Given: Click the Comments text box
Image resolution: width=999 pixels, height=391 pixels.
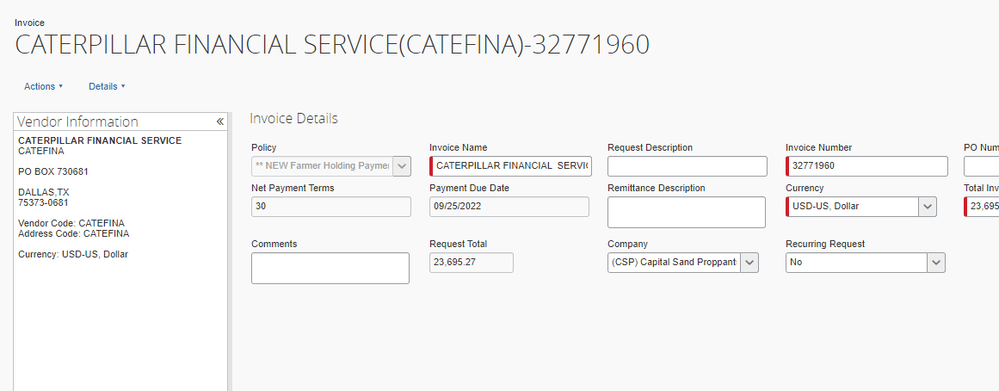Looking at the screenshot, I should [x=330, y=268].
